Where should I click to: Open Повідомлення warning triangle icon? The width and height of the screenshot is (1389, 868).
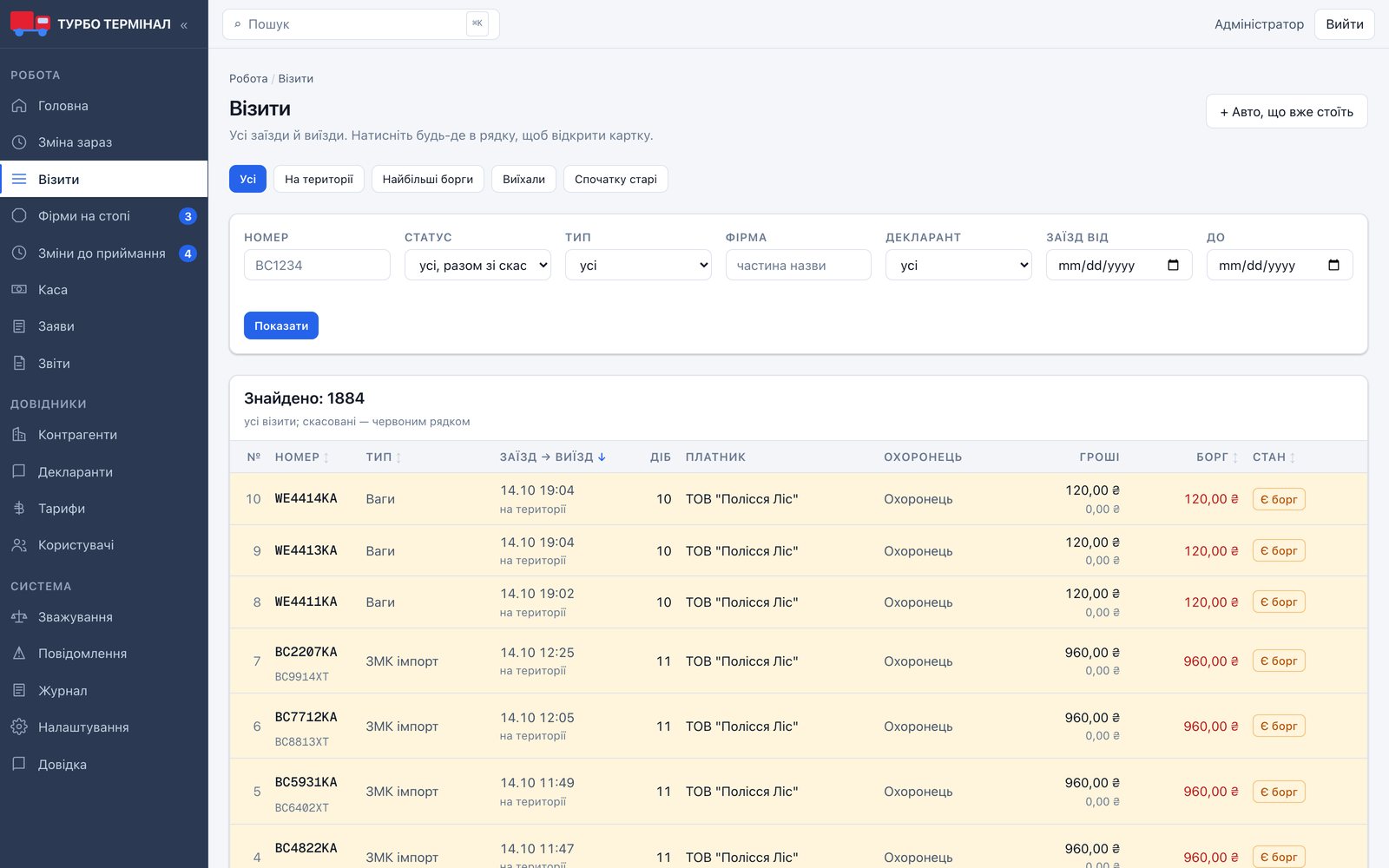(19, 654)
